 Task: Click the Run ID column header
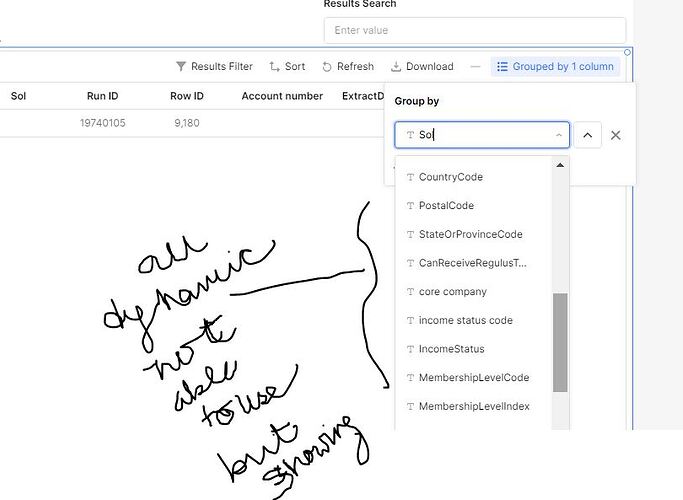(102, 96)
